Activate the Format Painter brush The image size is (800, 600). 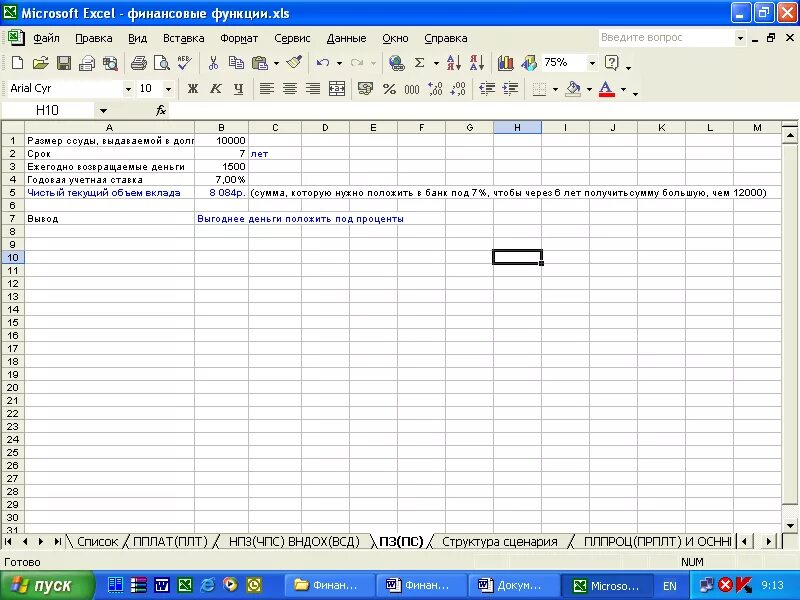pyautogui.click(x=294, y=63)
